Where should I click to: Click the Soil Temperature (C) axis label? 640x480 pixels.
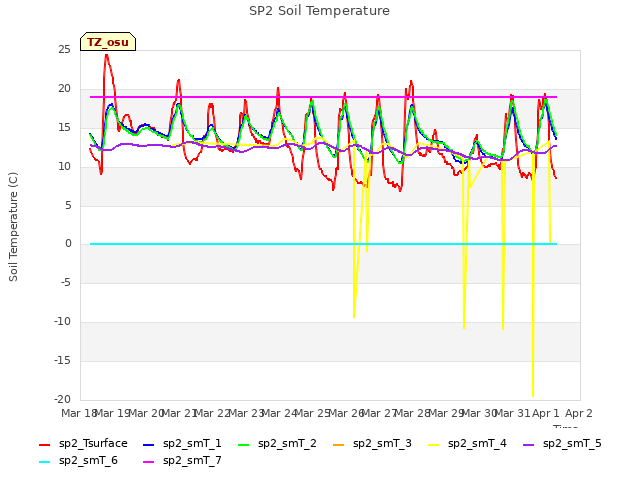click(13, 227)
